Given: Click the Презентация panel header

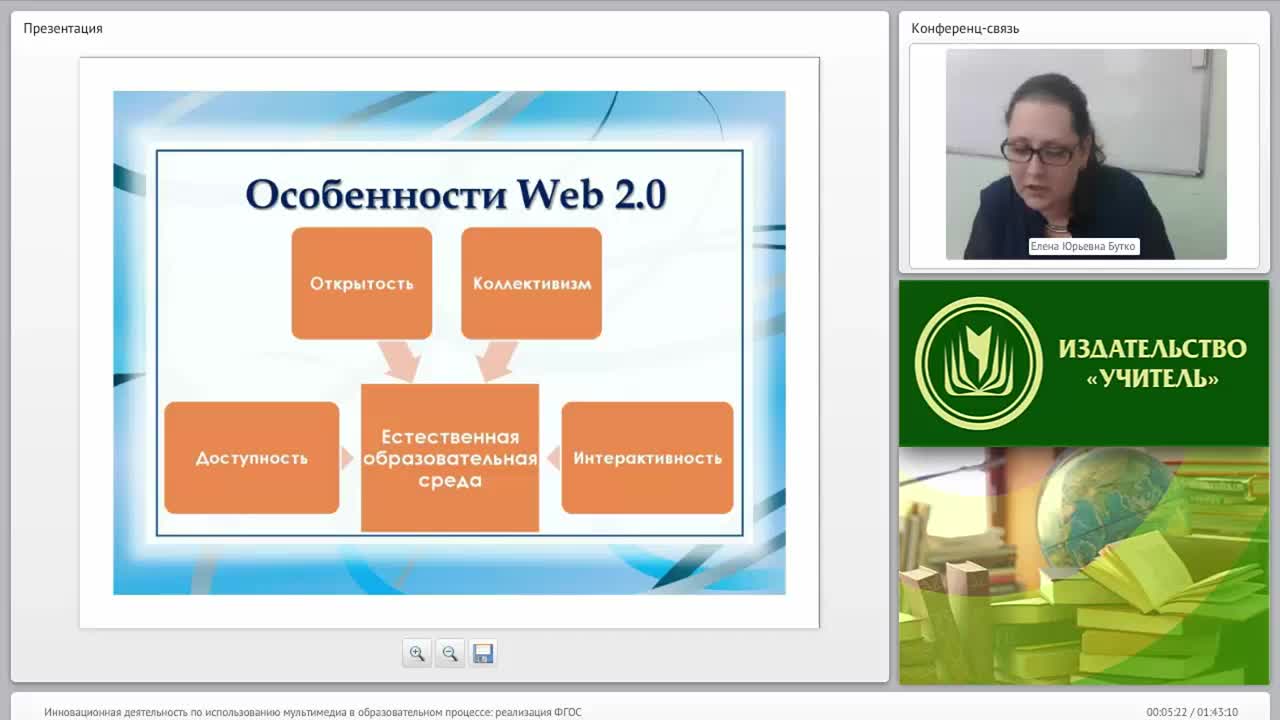Looking at the screenshot, I should [63, 28].
